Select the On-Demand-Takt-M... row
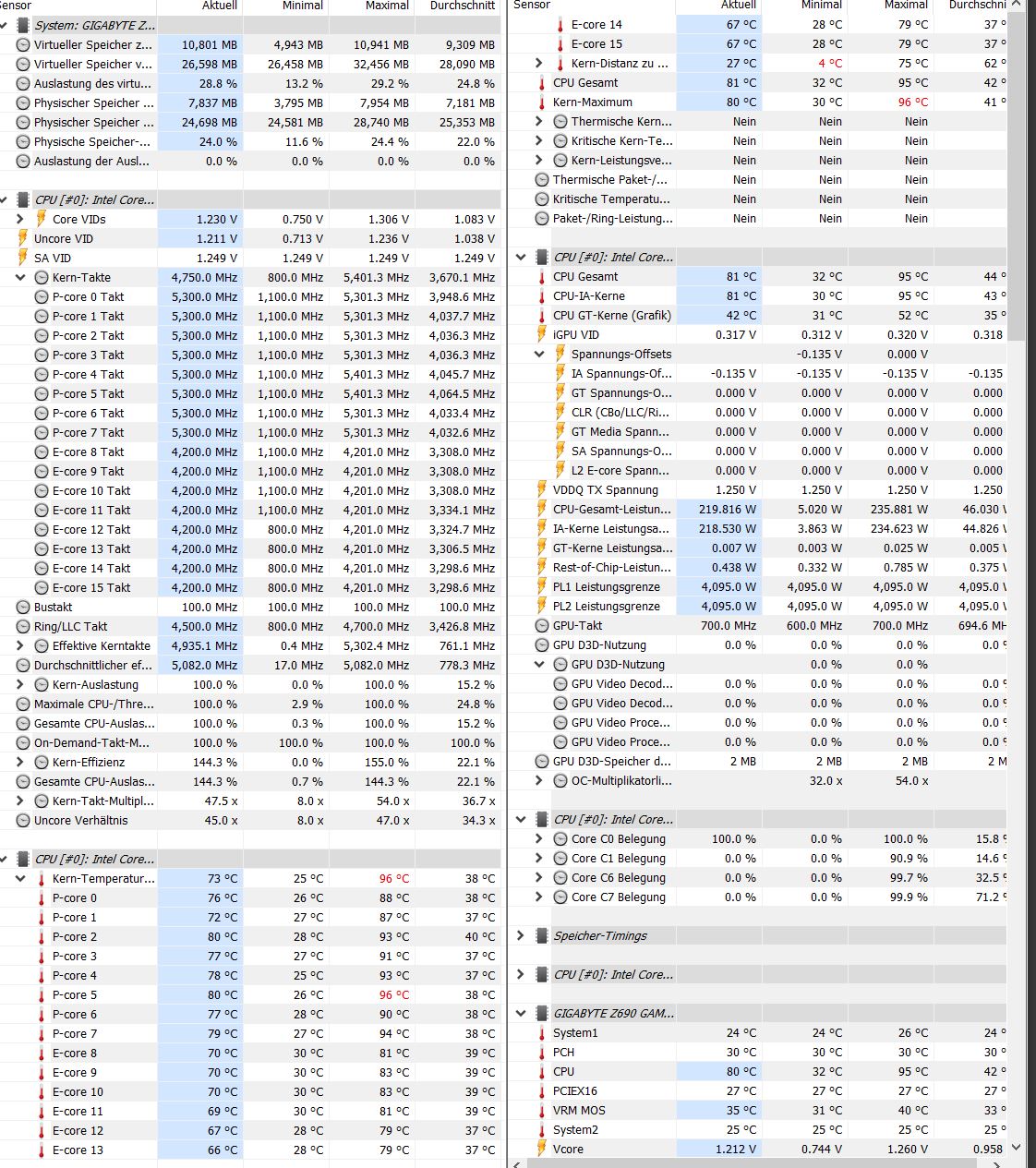The width and height of the screenshot is (1036, 1168). 250,742
